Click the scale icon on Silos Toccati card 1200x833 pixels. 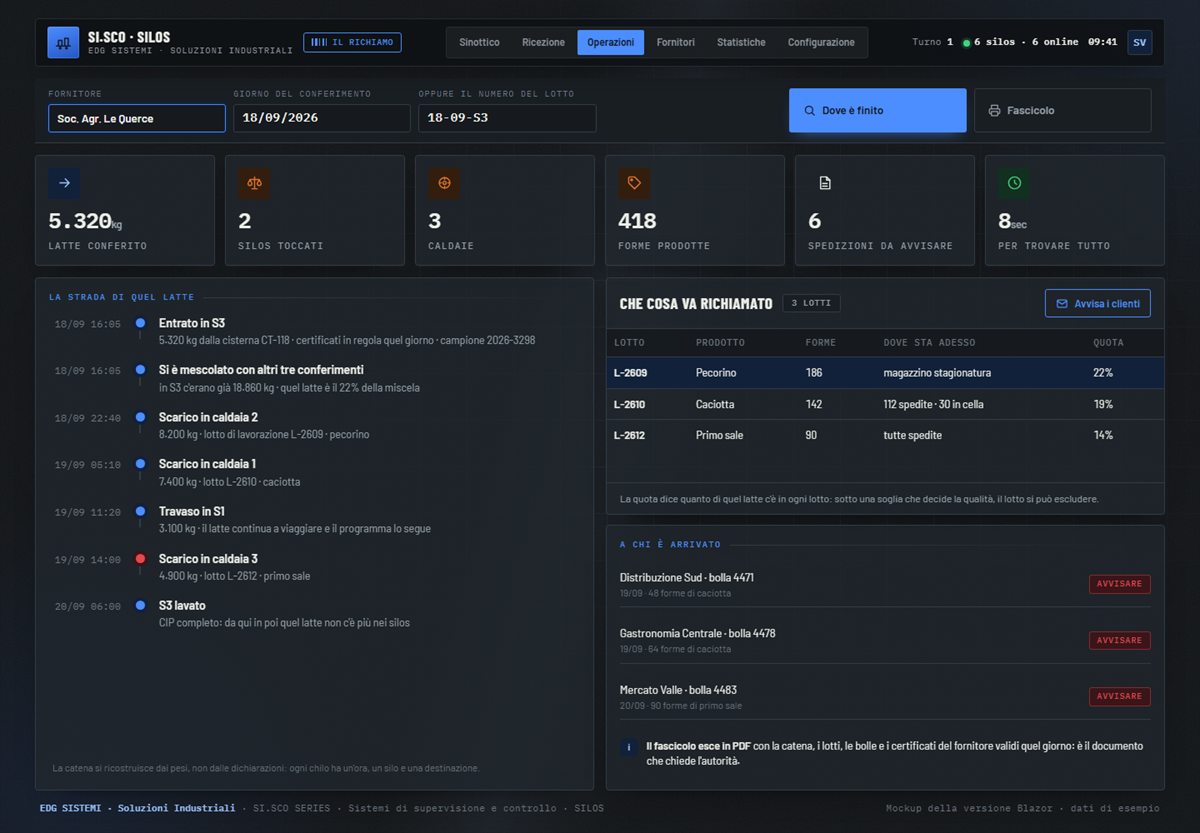pyautogui.click(x=254, y=183)
